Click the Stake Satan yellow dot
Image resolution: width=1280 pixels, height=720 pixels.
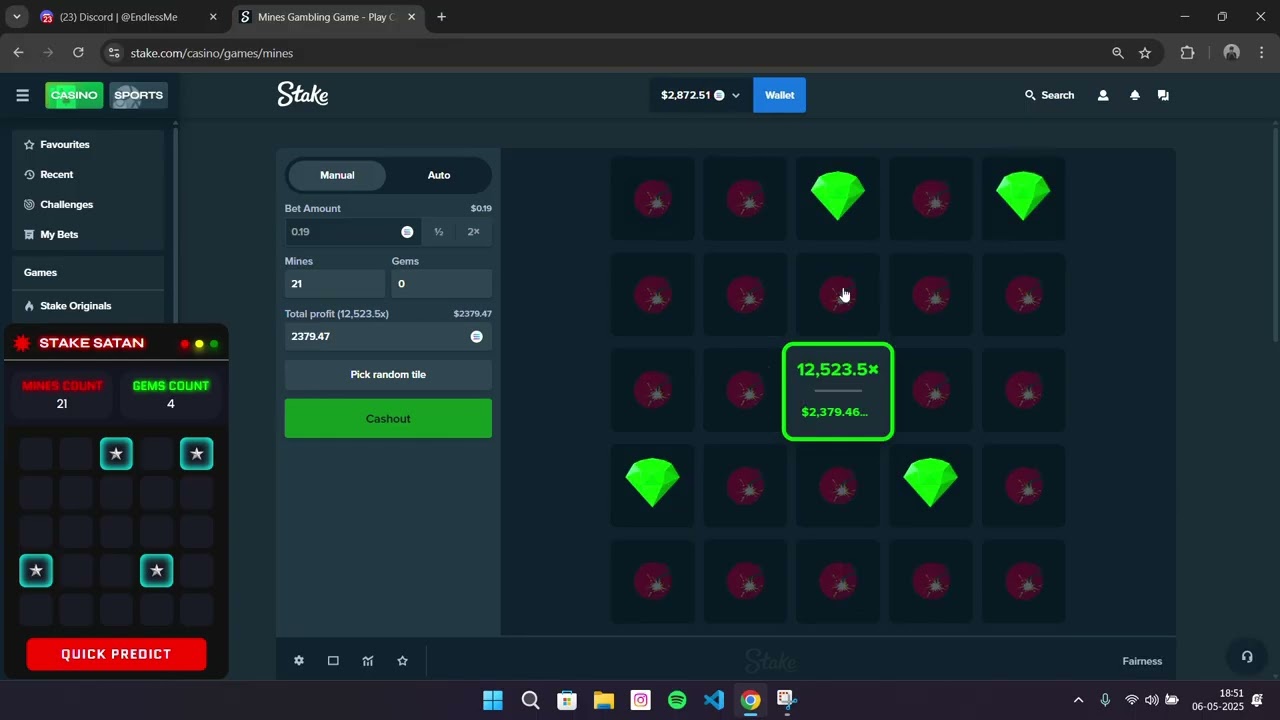[x=199, y=344]
